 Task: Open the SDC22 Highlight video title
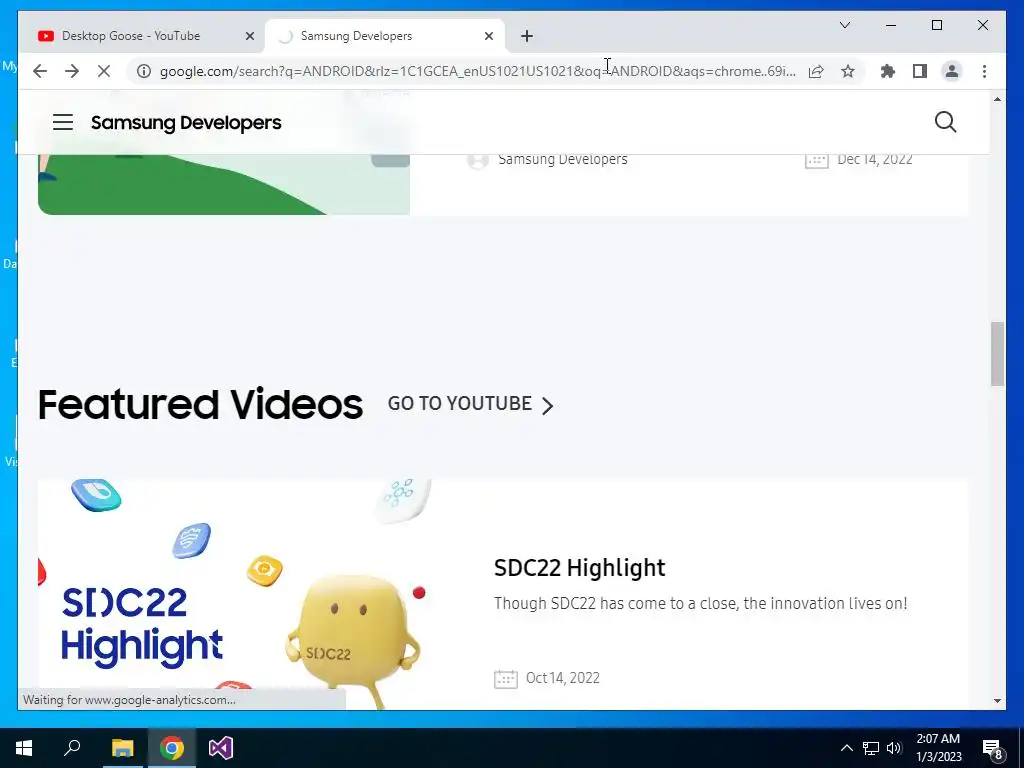tap(579, 568)
